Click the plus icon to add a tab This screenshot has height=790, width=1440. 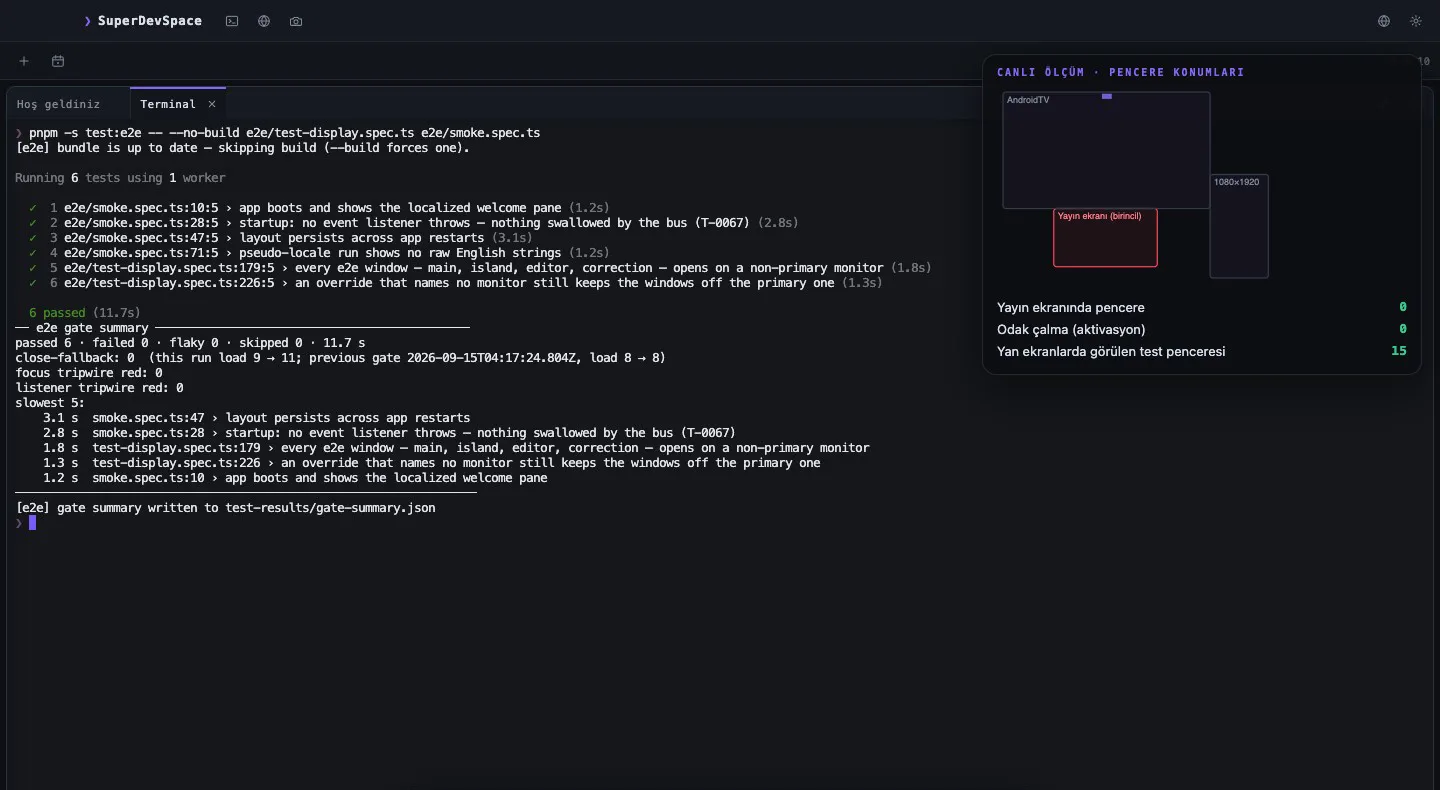(x=24, y=61)
